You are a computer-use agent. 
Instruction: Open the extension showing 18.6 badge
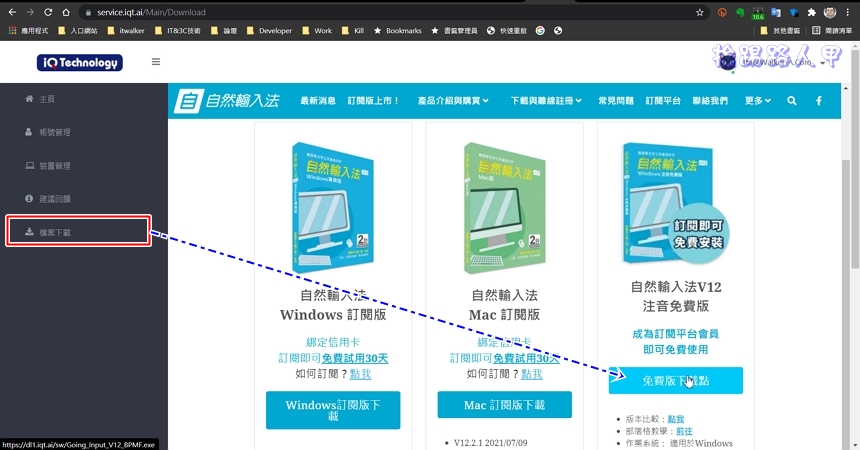click(x=758, y=13)
